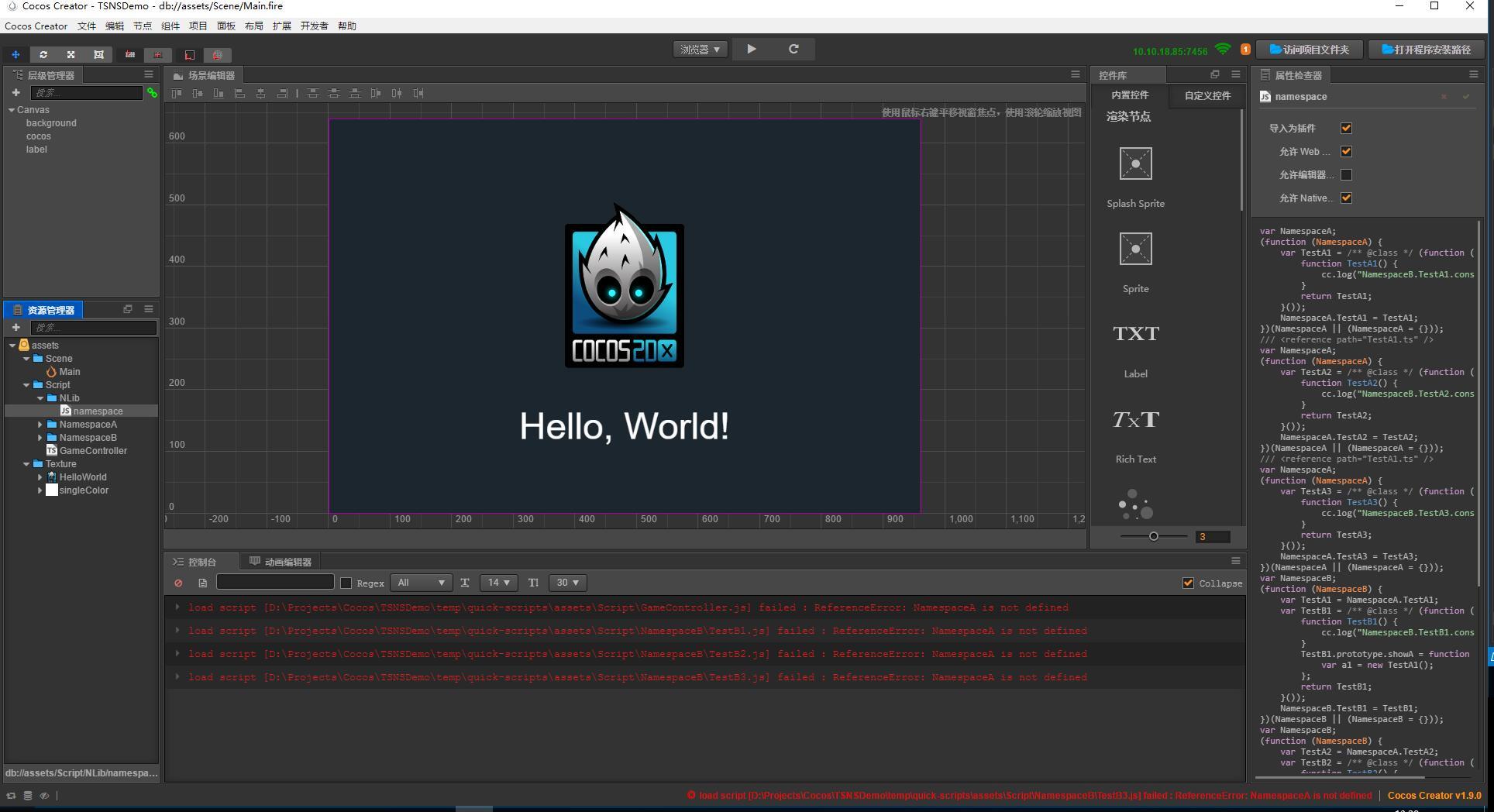
Task: Open the console font size 14 dropdown
Action: click(498, 583)
